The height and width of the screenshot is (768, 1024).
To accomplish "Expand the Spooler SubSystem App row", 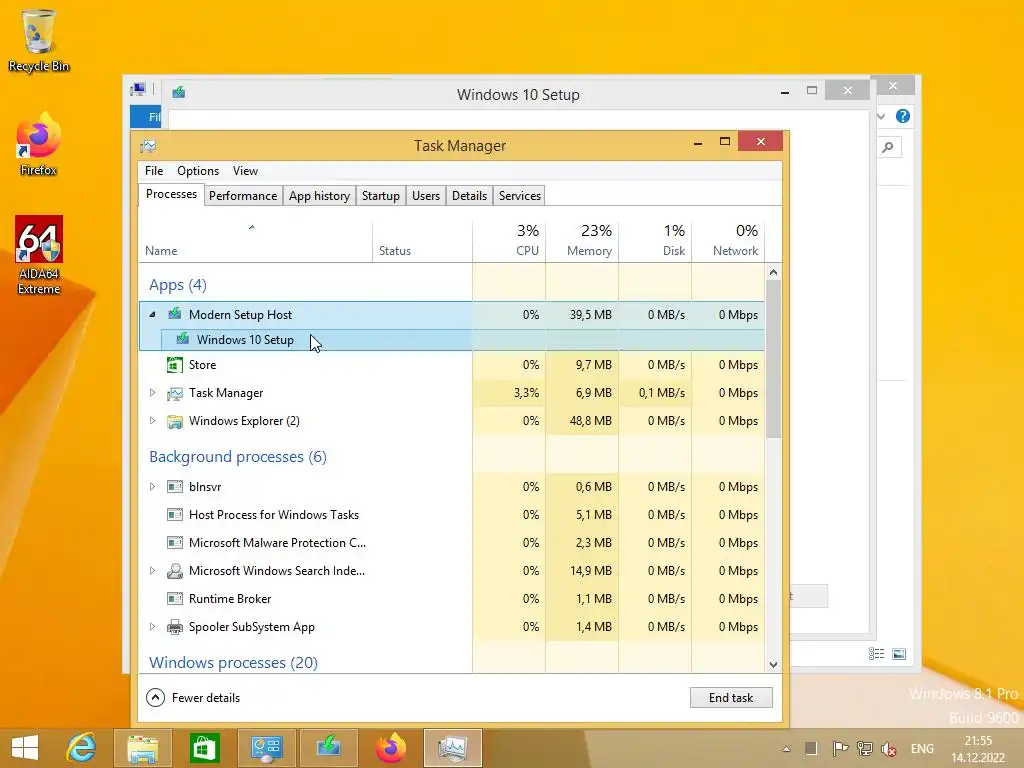I will pyautogui.click(x=152, y=627).
